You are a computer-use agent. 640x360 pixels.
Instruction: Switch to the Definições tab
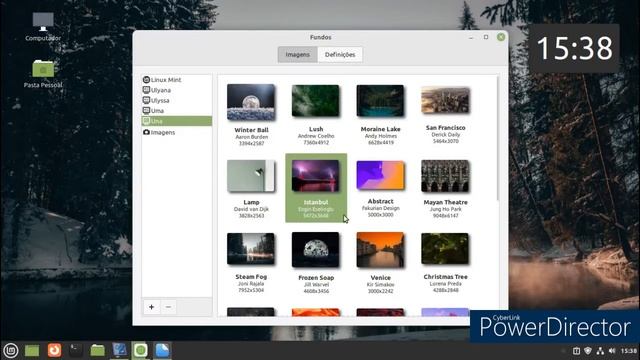pyautogui.click(x=340, y=54)
